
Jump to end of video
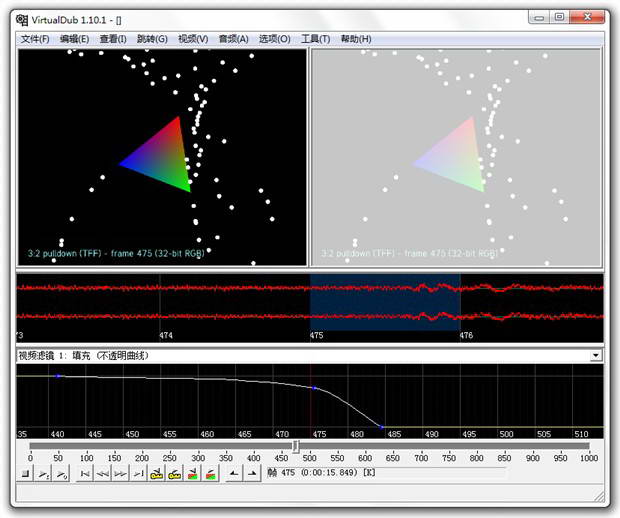click(x=137, y=473)
